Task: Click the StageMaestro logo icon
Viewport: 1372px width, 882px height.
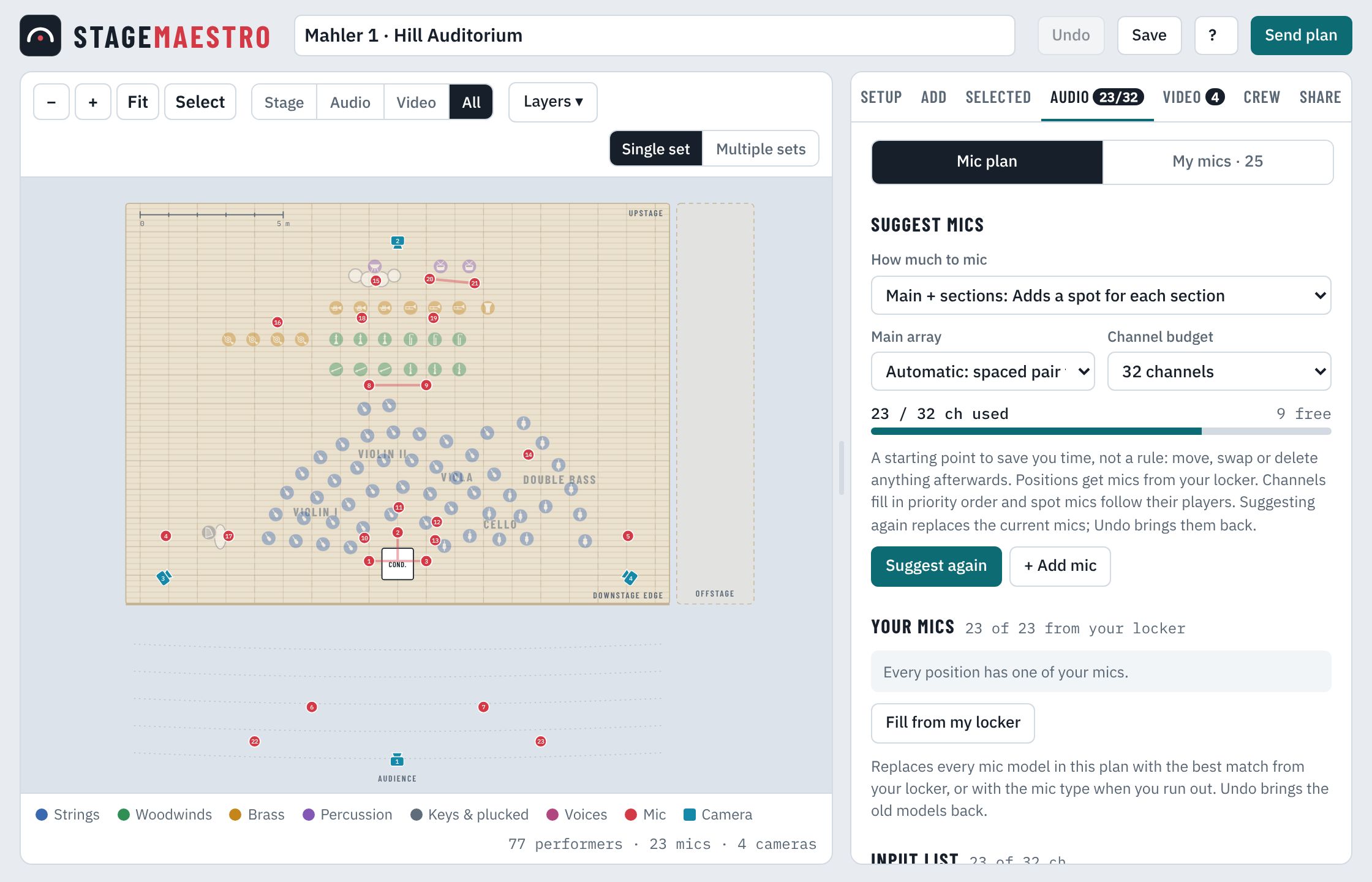Action: tap(40, 36)
